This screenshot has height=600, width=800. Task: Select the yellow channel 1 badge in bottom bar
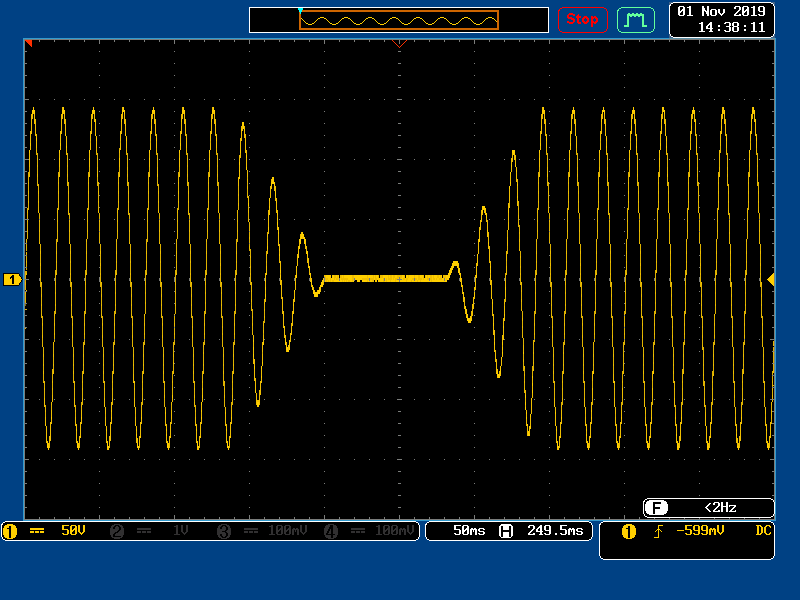click(x=10, y=531)
